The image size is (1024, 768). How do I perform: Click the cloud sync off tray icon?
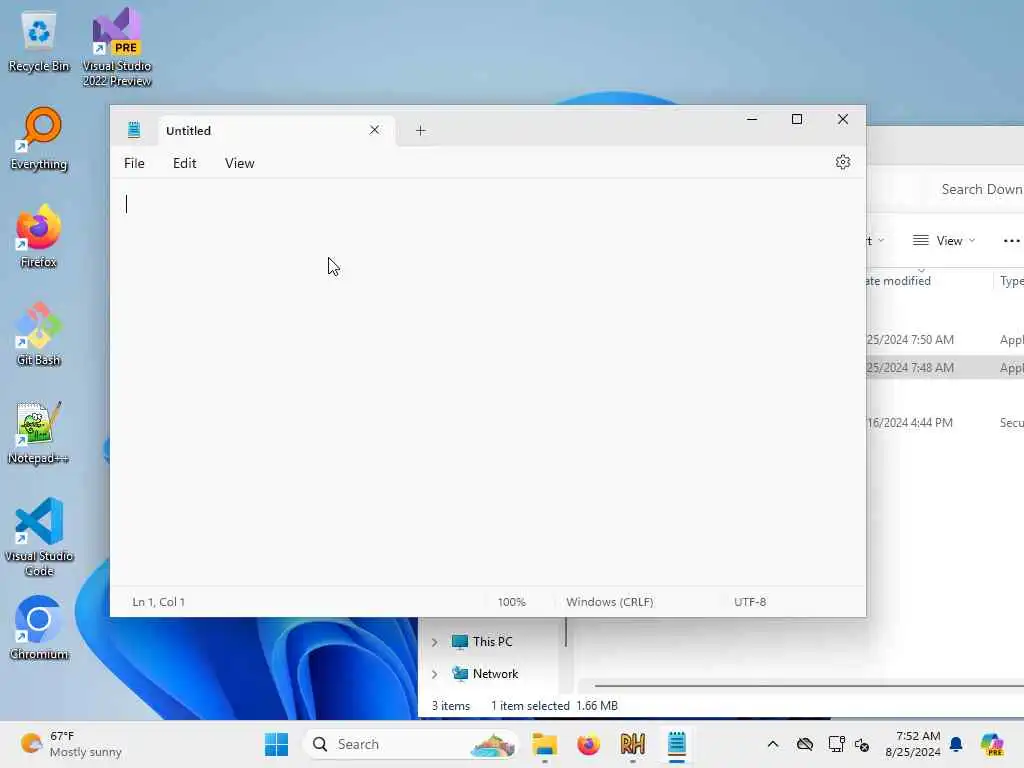pos(805,744)
